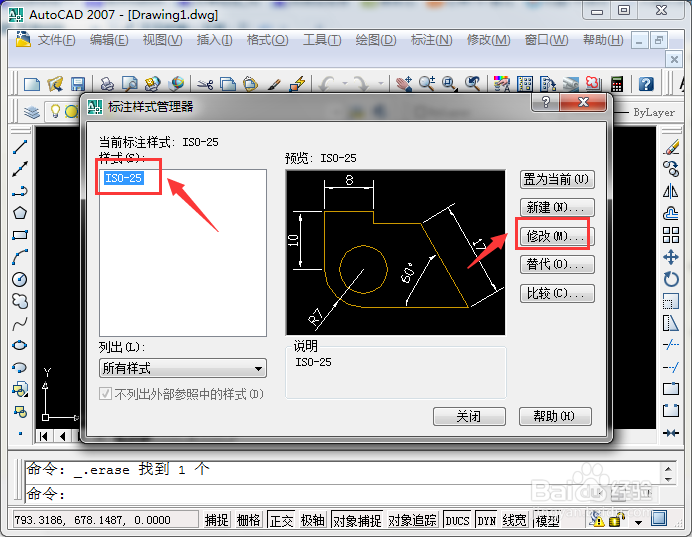This screenshot has height=537, width=692.
Task: Click the Plot printer icon
Action: click(107, 83)
